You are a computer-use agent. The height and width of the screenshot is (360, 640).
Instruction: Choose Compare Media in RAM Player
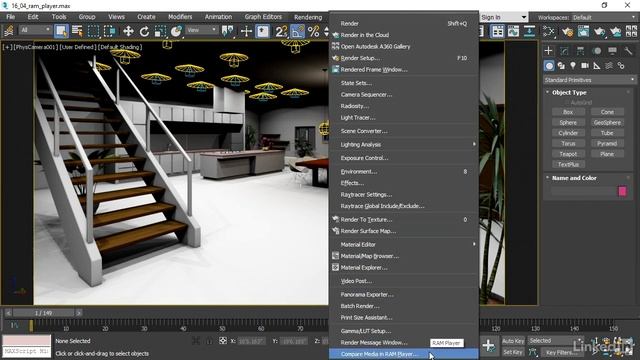click(x=404, y=354)
